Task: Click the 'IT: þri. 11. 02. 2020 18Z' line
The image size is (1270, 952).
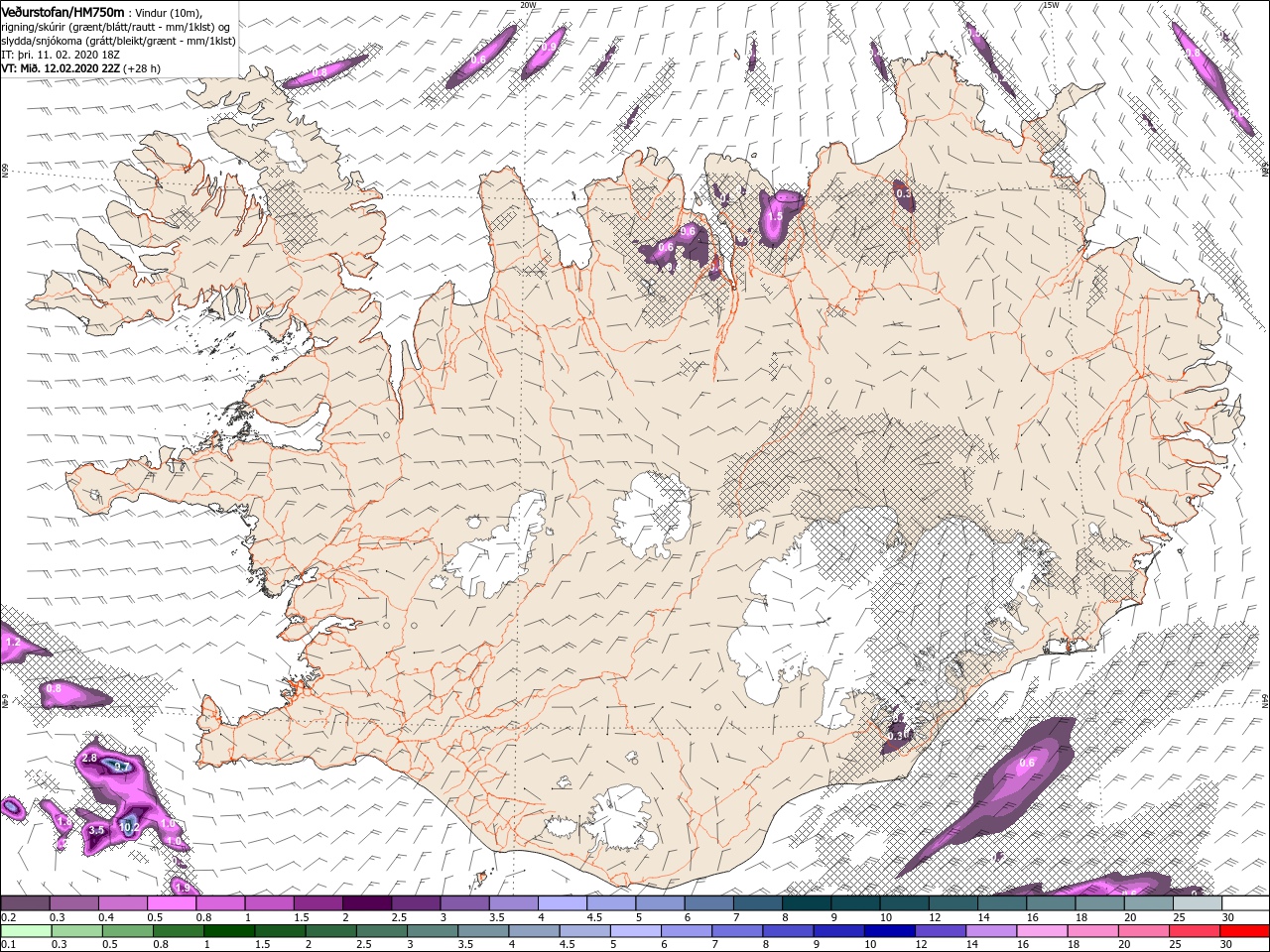Action: (60, 55)
